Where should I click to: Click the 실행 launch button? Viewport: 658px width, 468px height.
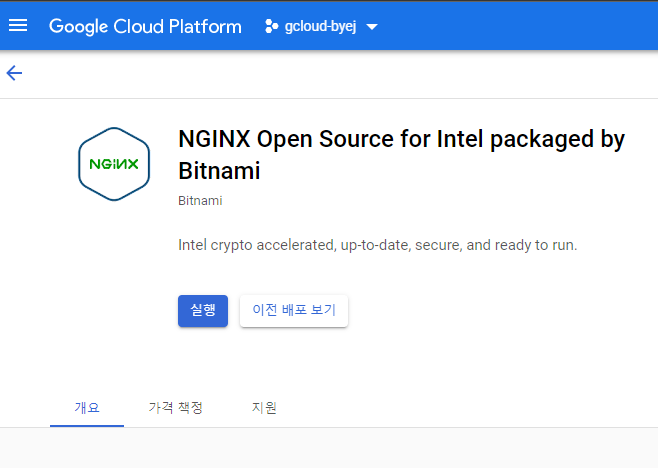click(x=203, y=311)
